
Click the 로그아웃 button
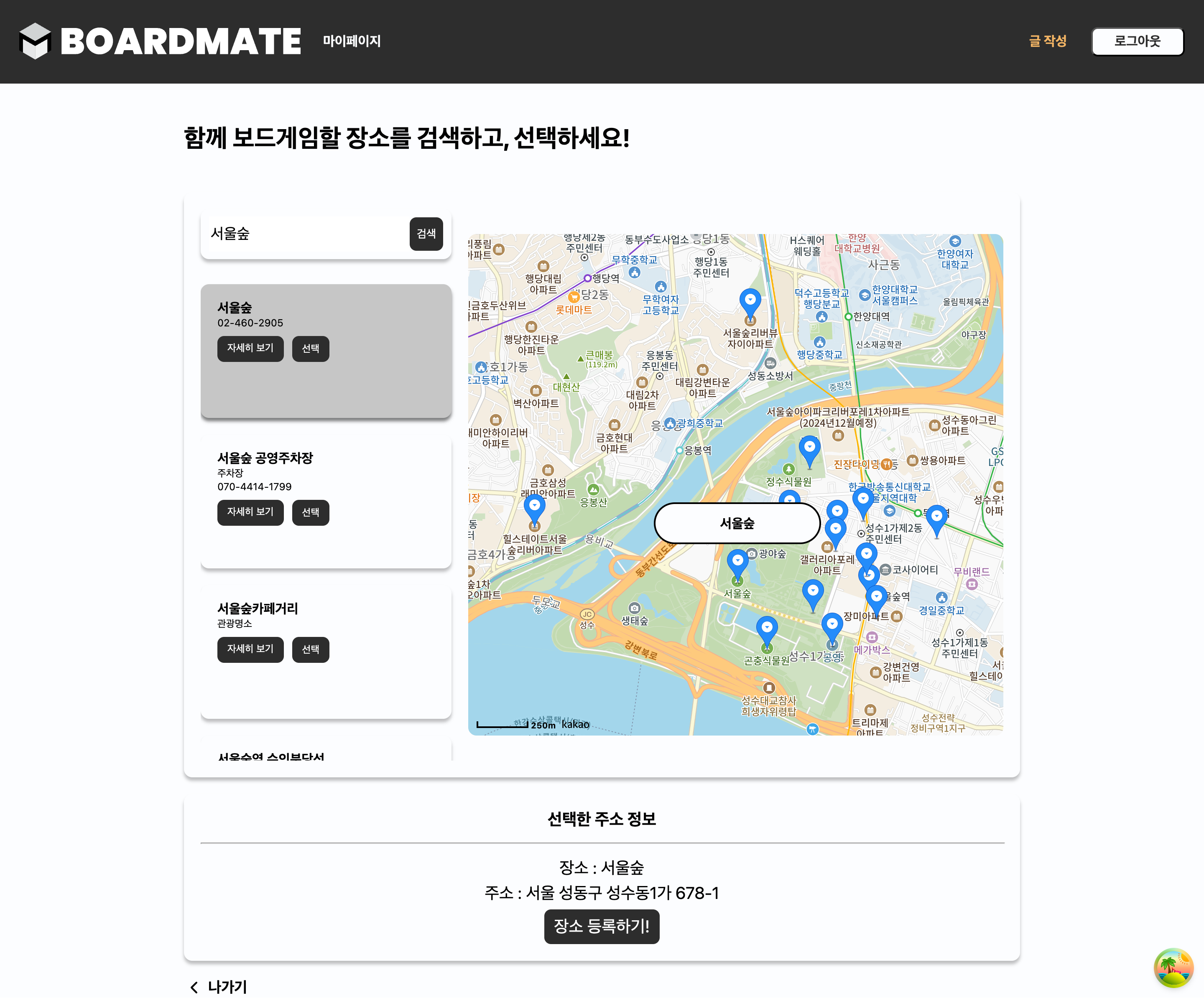click(x=1137, y=41)
